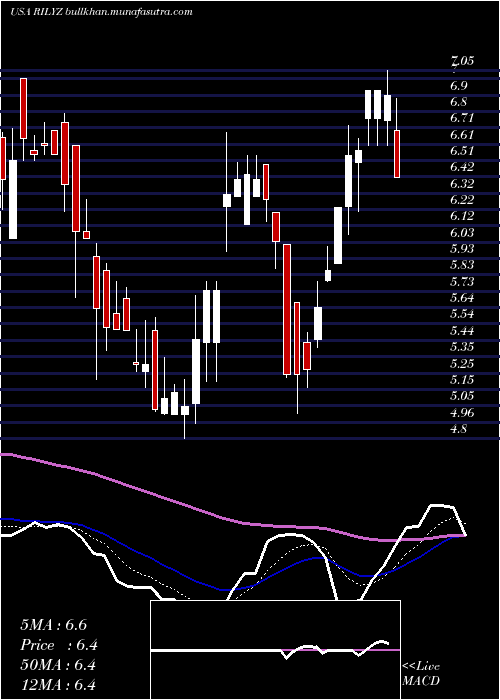The height and width of the screenshot is (700, 500).
Task: Click the 5MA : 6.6 readout
Action: click(x=56, y=625)
